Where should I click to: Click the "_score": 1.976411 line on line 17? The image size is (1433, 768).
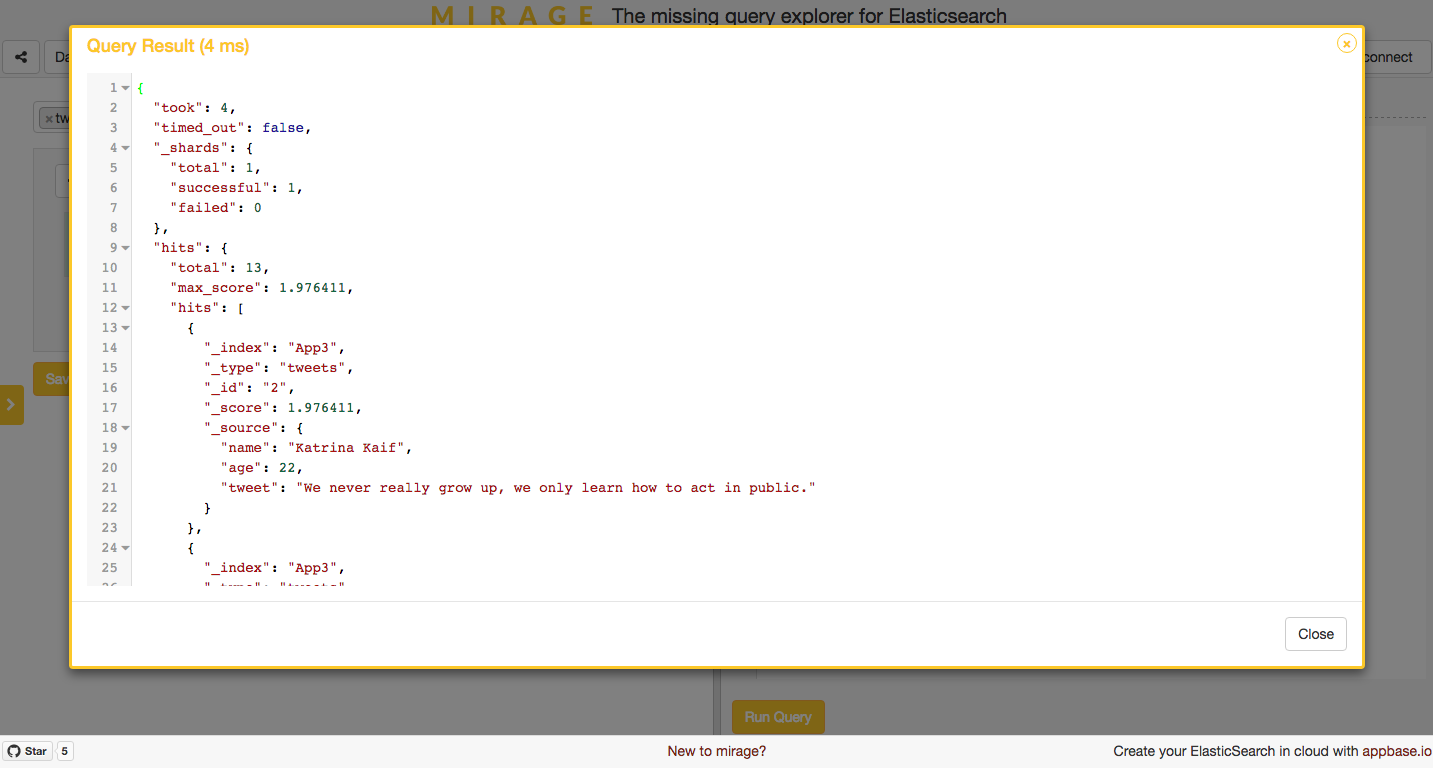point(283,408)
